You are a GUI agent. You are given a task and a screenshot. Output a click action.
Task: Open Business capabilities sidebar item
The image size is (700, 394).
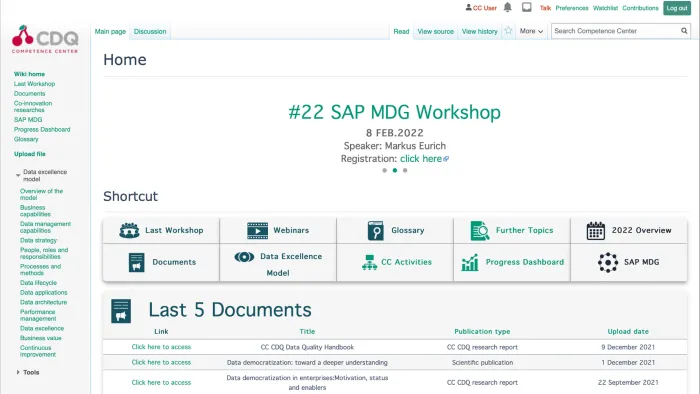coord(35,211)
